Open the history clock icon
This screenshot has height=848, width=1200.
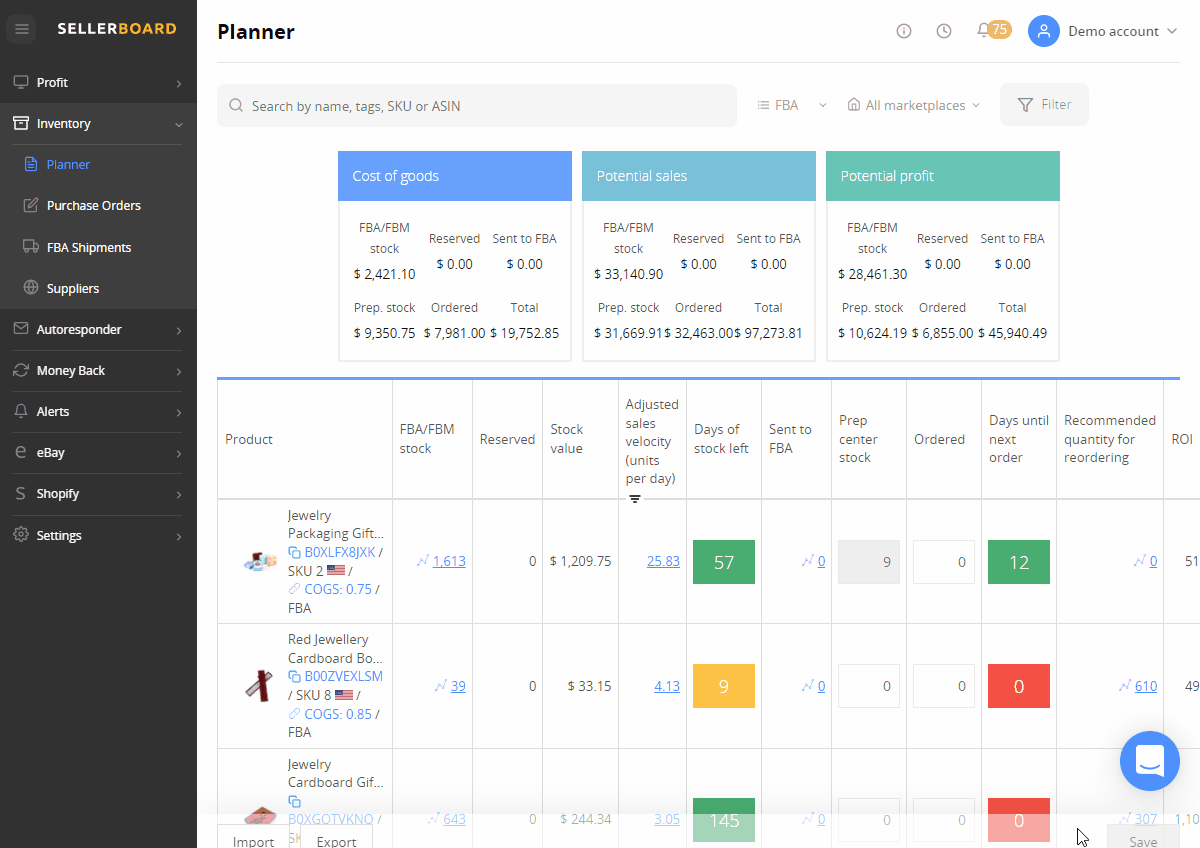[944, 31]
